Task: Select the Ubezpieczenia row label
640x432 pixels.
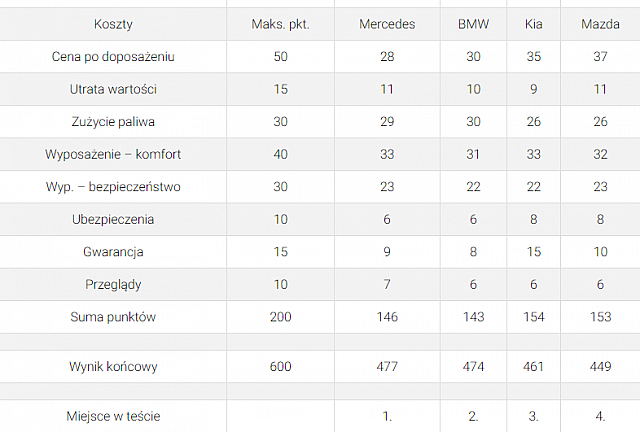Action: click(113, 219)
